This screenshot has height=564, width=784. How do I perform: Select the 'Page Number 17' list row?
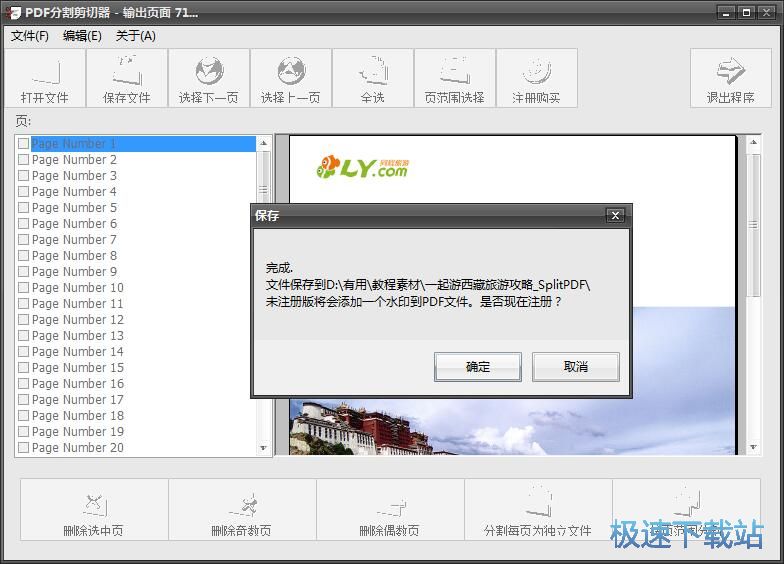[136, 400]
